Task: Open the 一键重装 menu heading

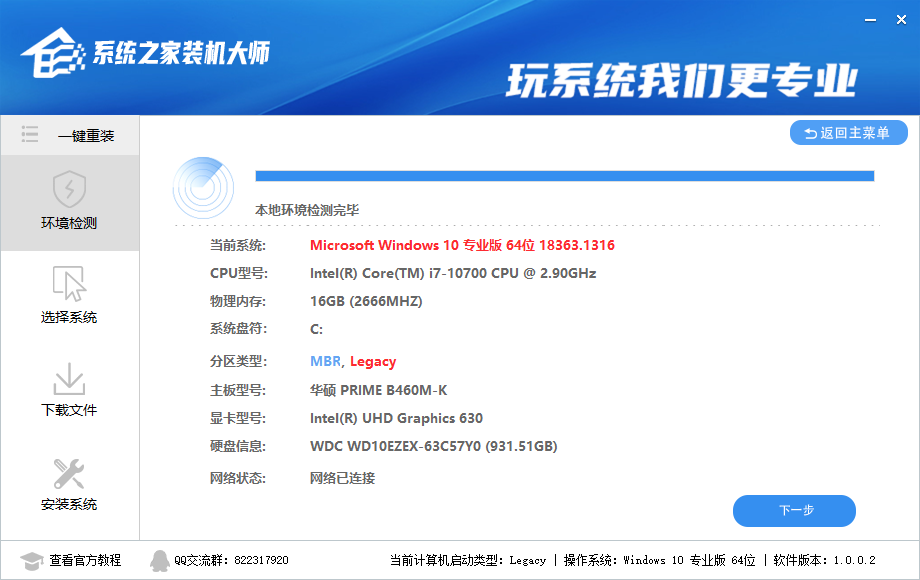Action: tap(86, 136)
